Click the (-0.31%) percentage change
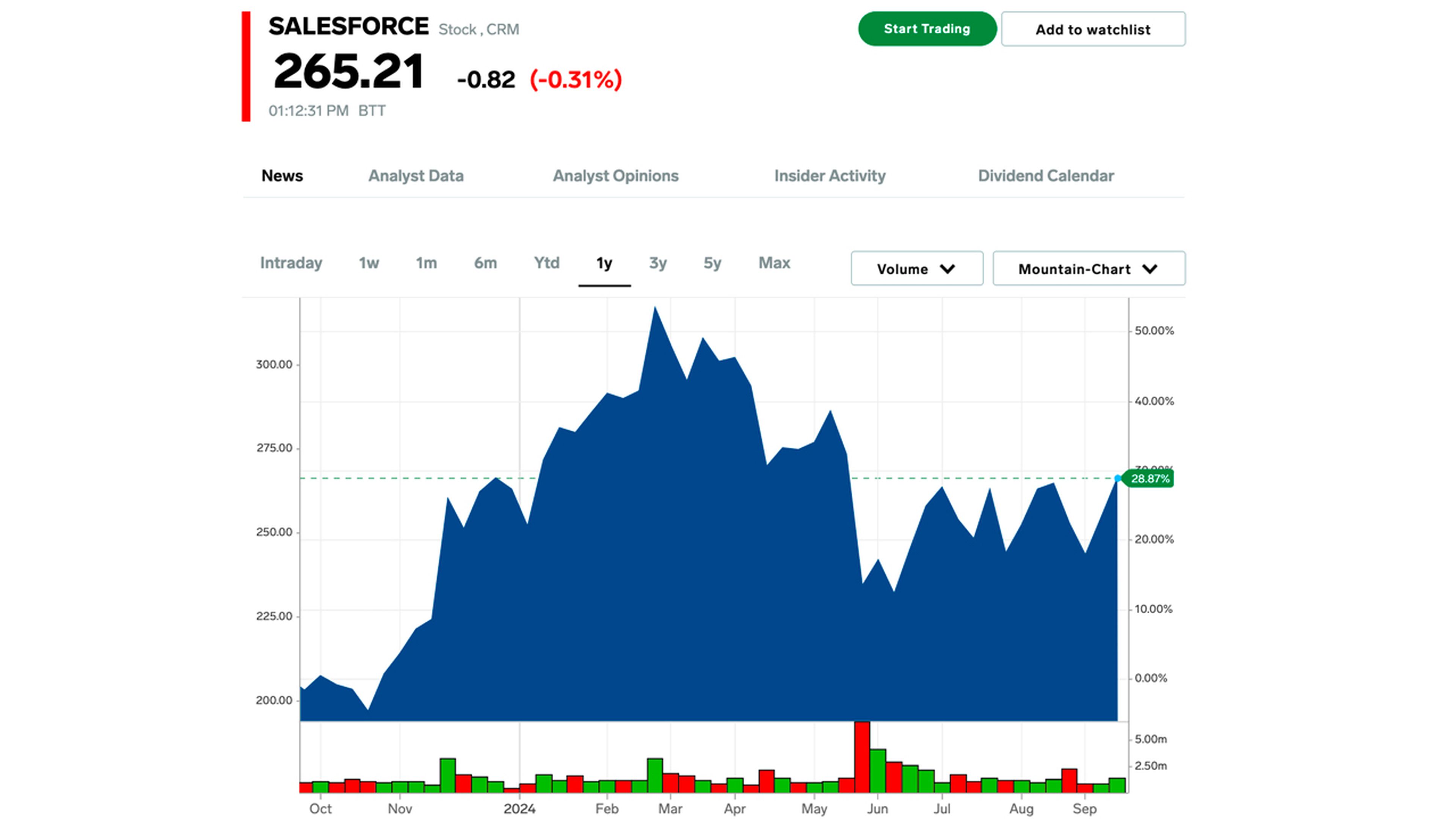 pos(576,79)
